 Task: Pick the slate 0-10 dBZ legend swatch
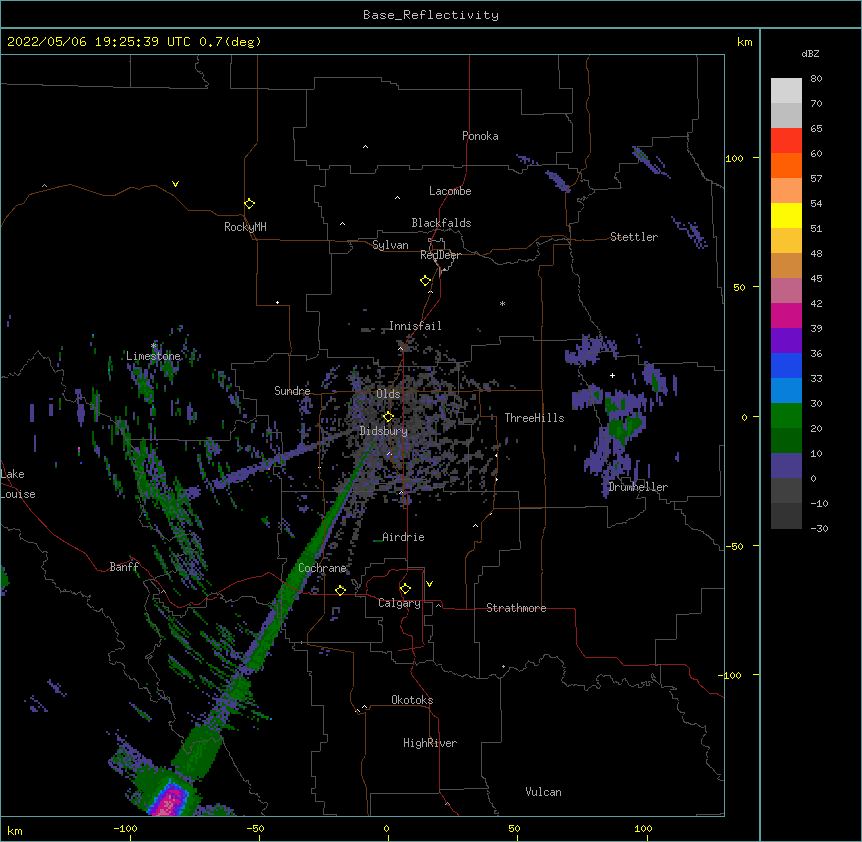coord(786,466)
